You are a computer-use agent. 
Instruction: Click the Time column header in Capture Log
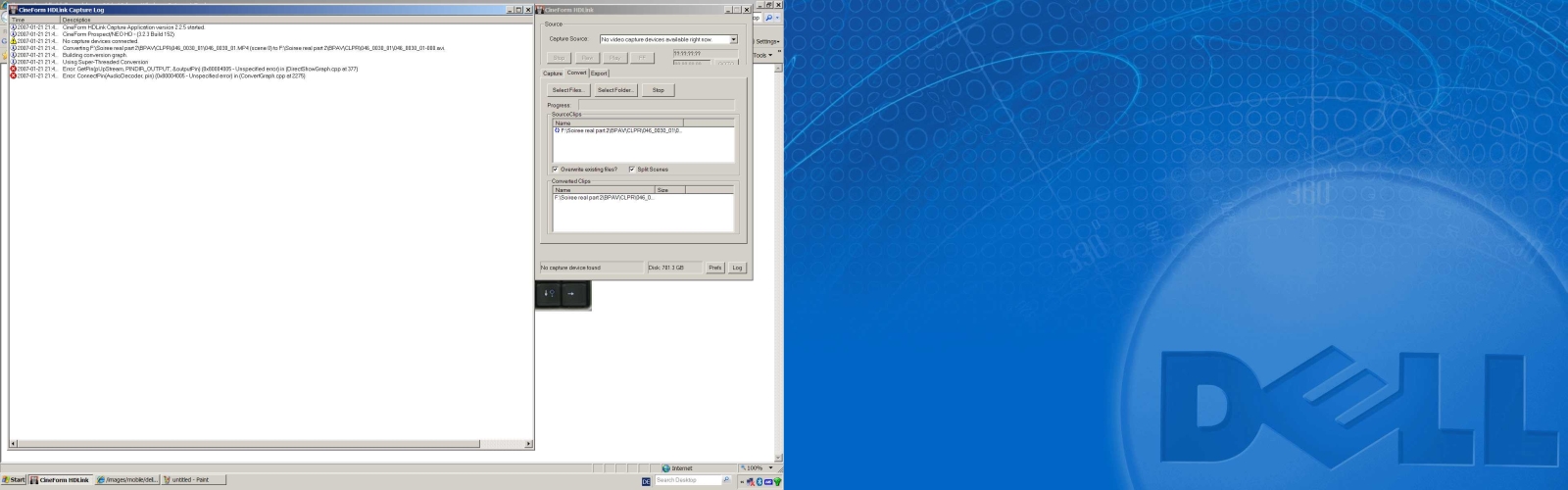coord(35,20)
